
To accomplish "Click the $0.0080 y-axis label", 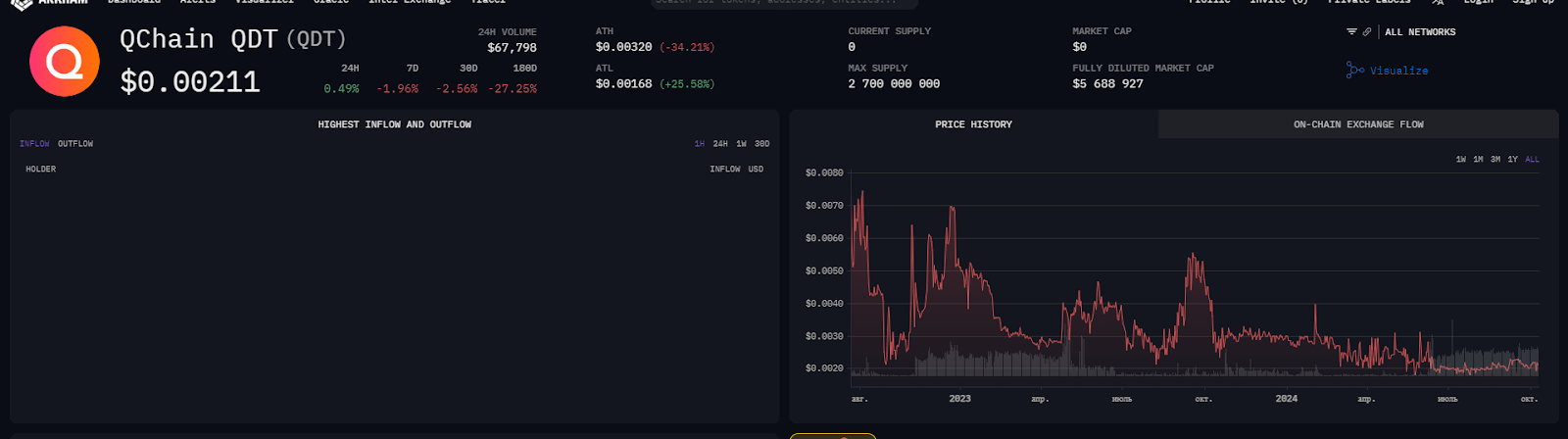I will (x=824, y=172).
